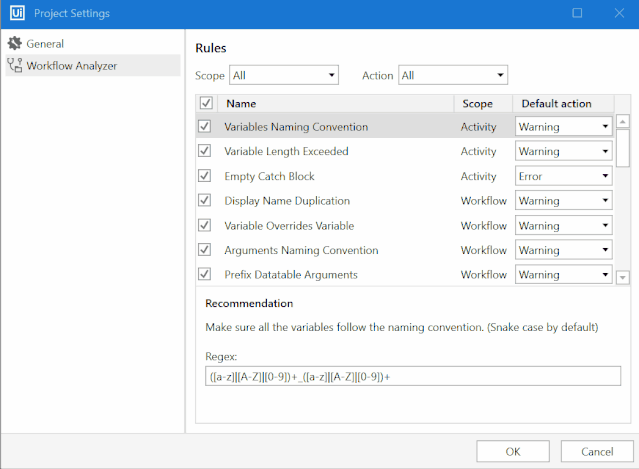The width and height of the screenshot is (639, 469).
Task: Click the General gear icon
Action: [15, 43]
